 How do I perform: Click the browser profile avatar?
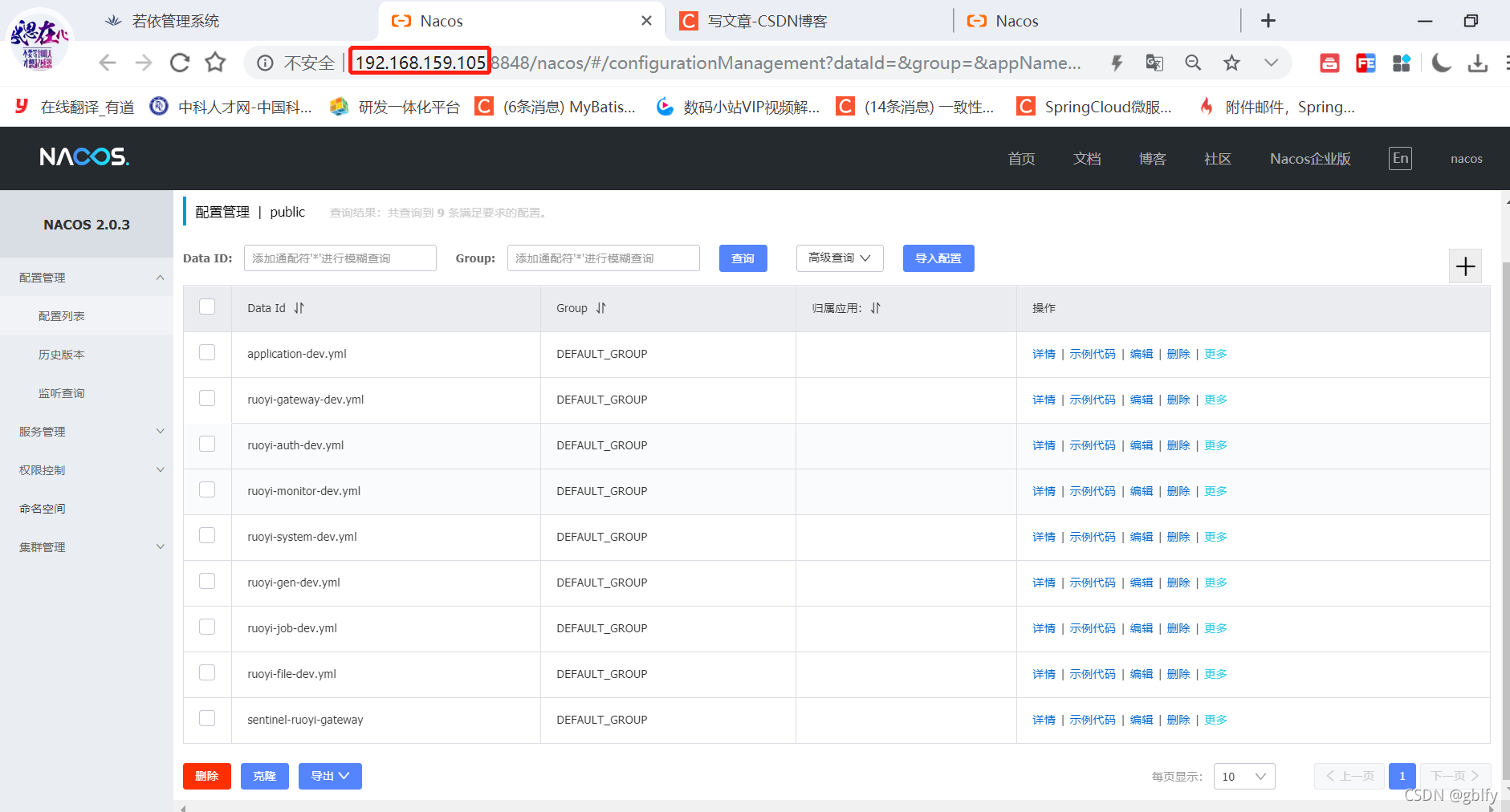click(39, 40)
